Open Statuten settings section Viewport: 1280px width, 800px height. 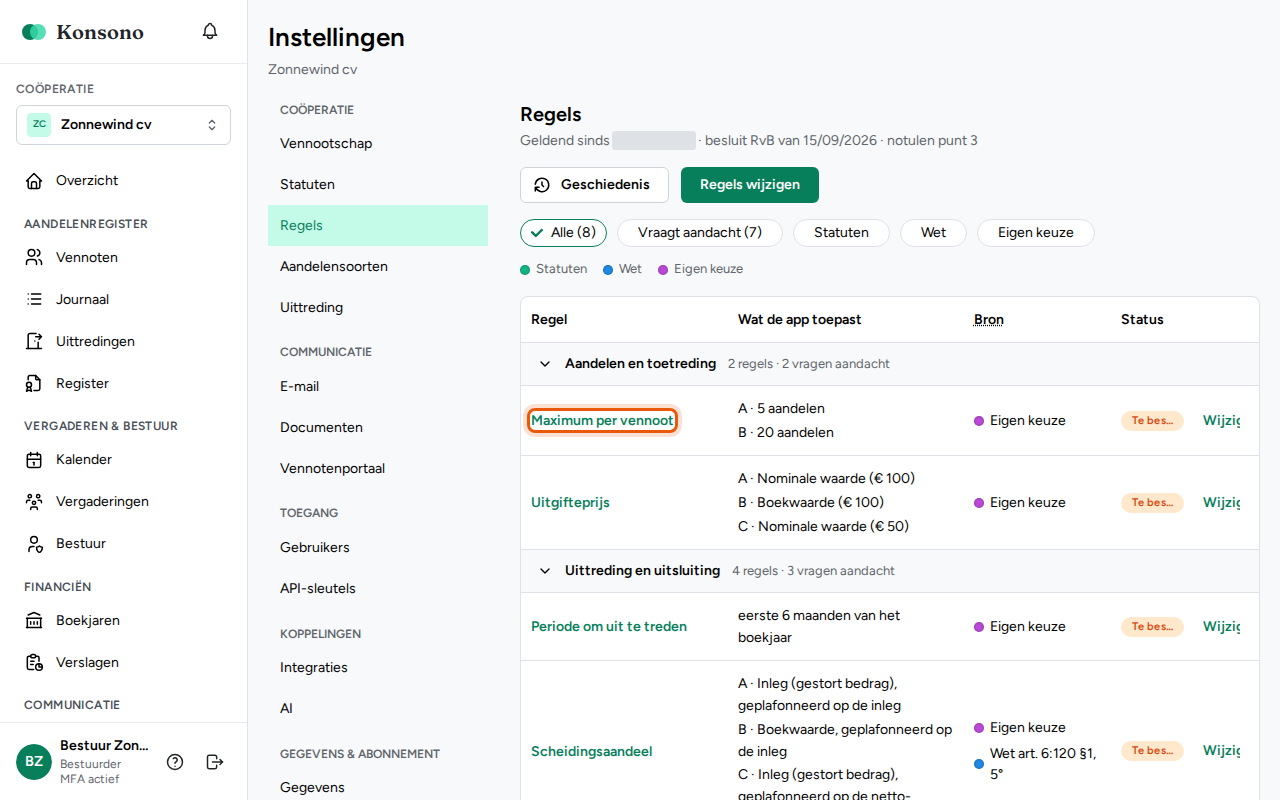click(378, 185)
